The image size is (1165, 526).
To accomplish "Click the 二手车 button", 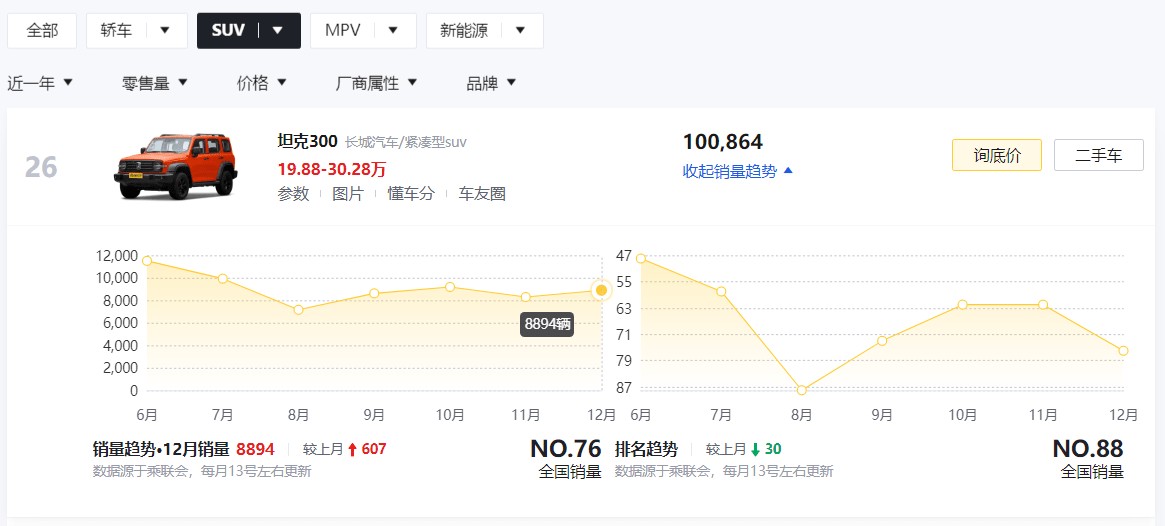I will [1099, 155].
